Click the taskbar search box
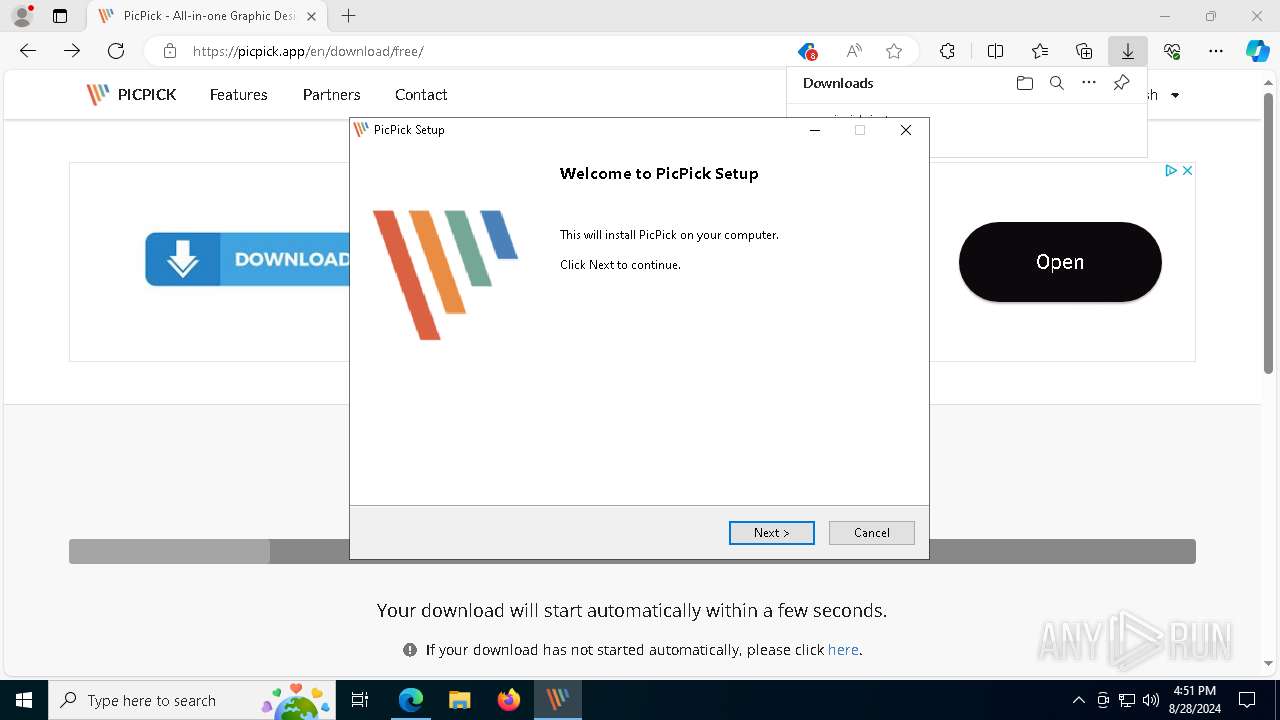Image resolution: width=1280 pixels, height=720 pixels. (x=190, y=700)
